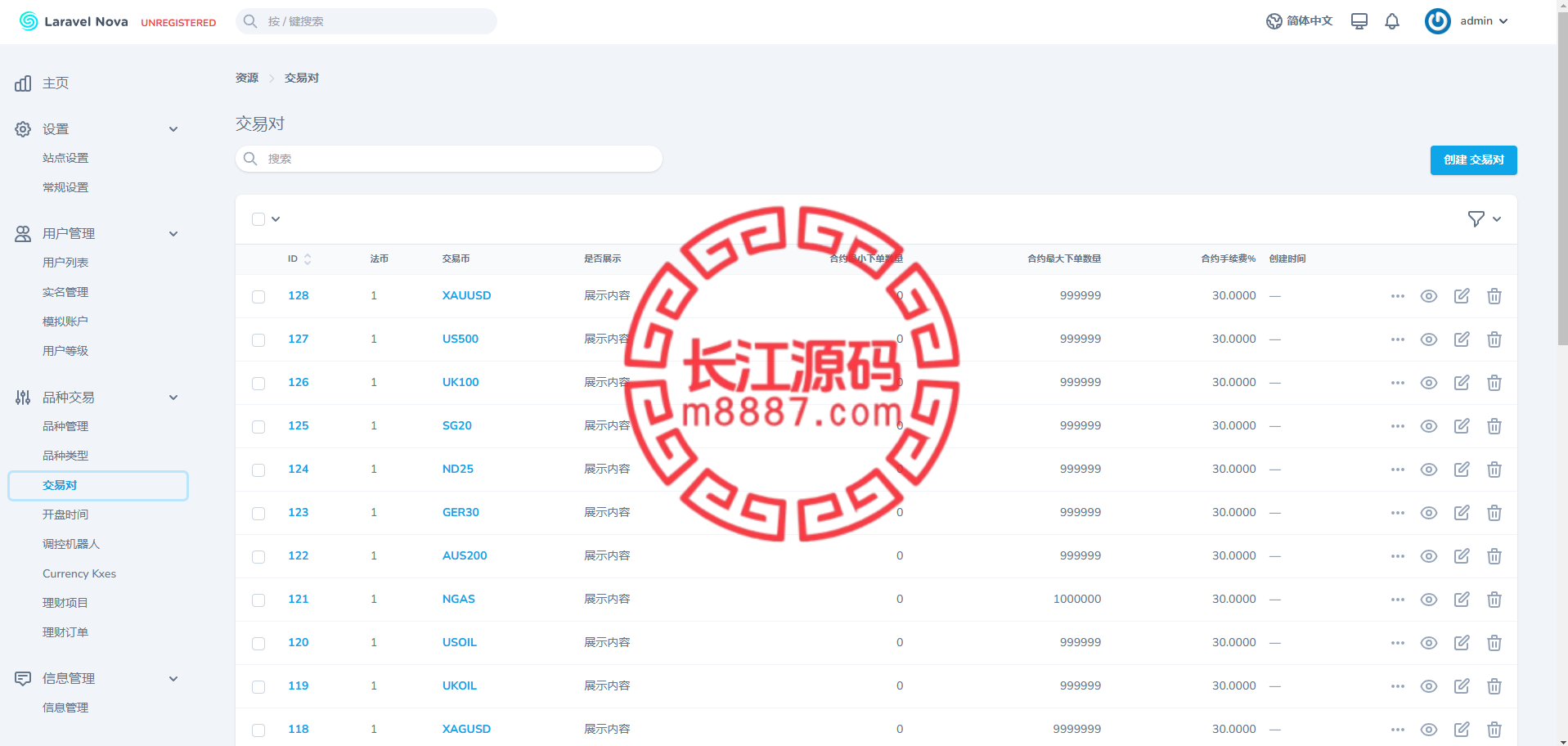Edit row 128 XAUUSD with pencil icon
The height and width of the screenshot is (746, 1568).
pos(1462,296)
